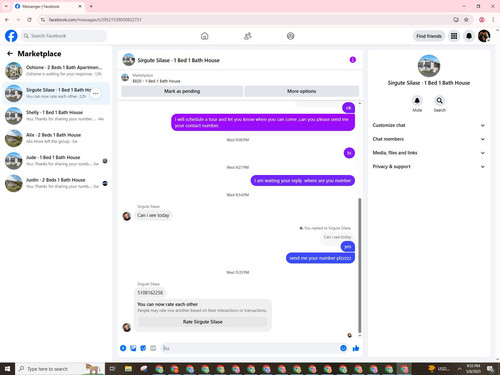Screen dimensions: 500x375
Task: Open Windows notification center icon
Action: click(490, 369)
